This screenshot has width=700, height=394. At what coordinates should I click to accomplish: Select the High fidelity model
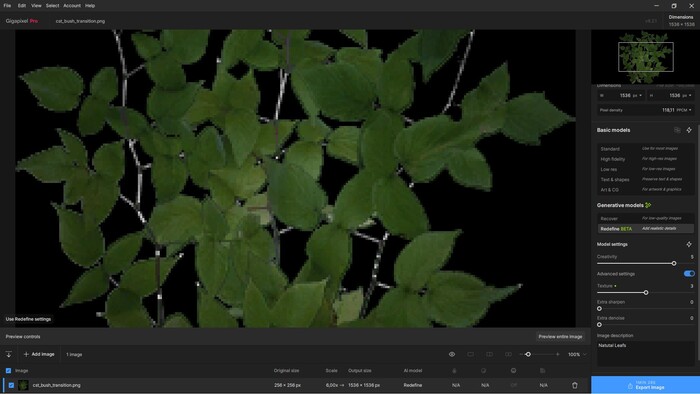pyautogui.click(x=646, y=159)
